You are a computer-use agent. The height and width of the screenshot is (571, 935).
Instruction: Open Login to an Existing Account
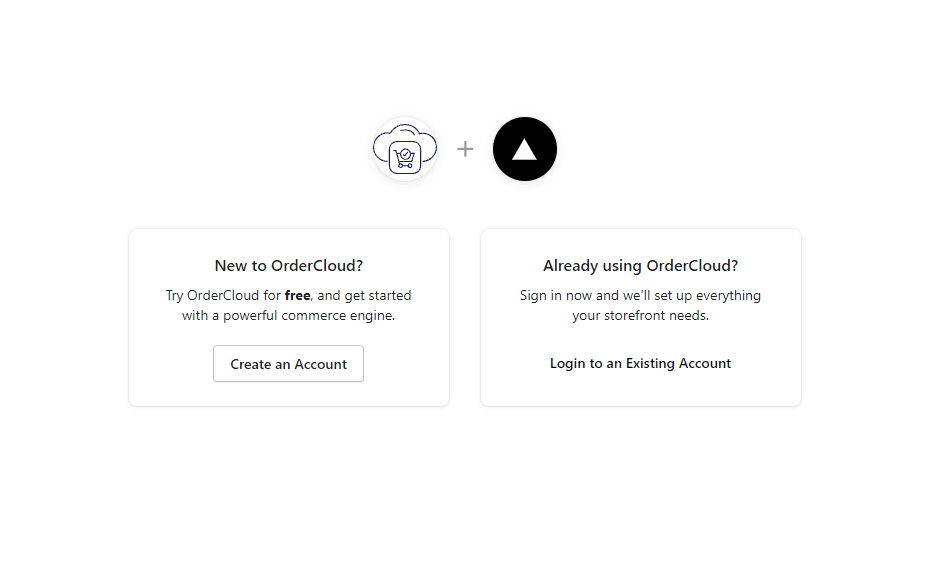[x=640, y=364]
